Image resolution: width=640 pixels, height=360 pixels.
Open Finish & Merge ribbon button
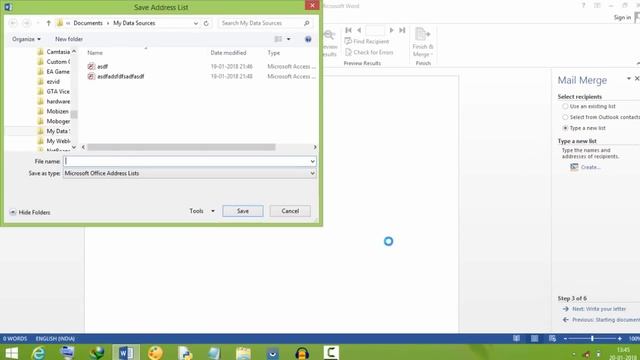point(423,42)
